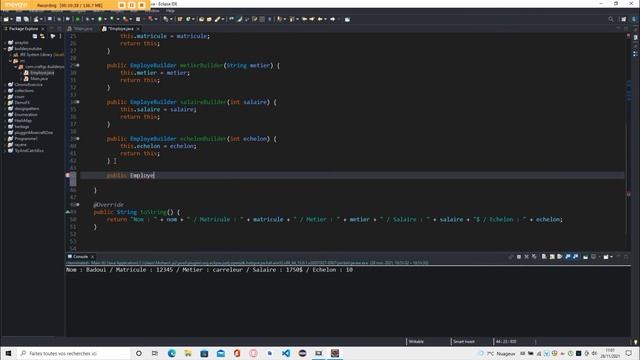Viewport: 640px width, 360px height.
Task: Expand the JRE System Library node
Action: coord(11,55)
